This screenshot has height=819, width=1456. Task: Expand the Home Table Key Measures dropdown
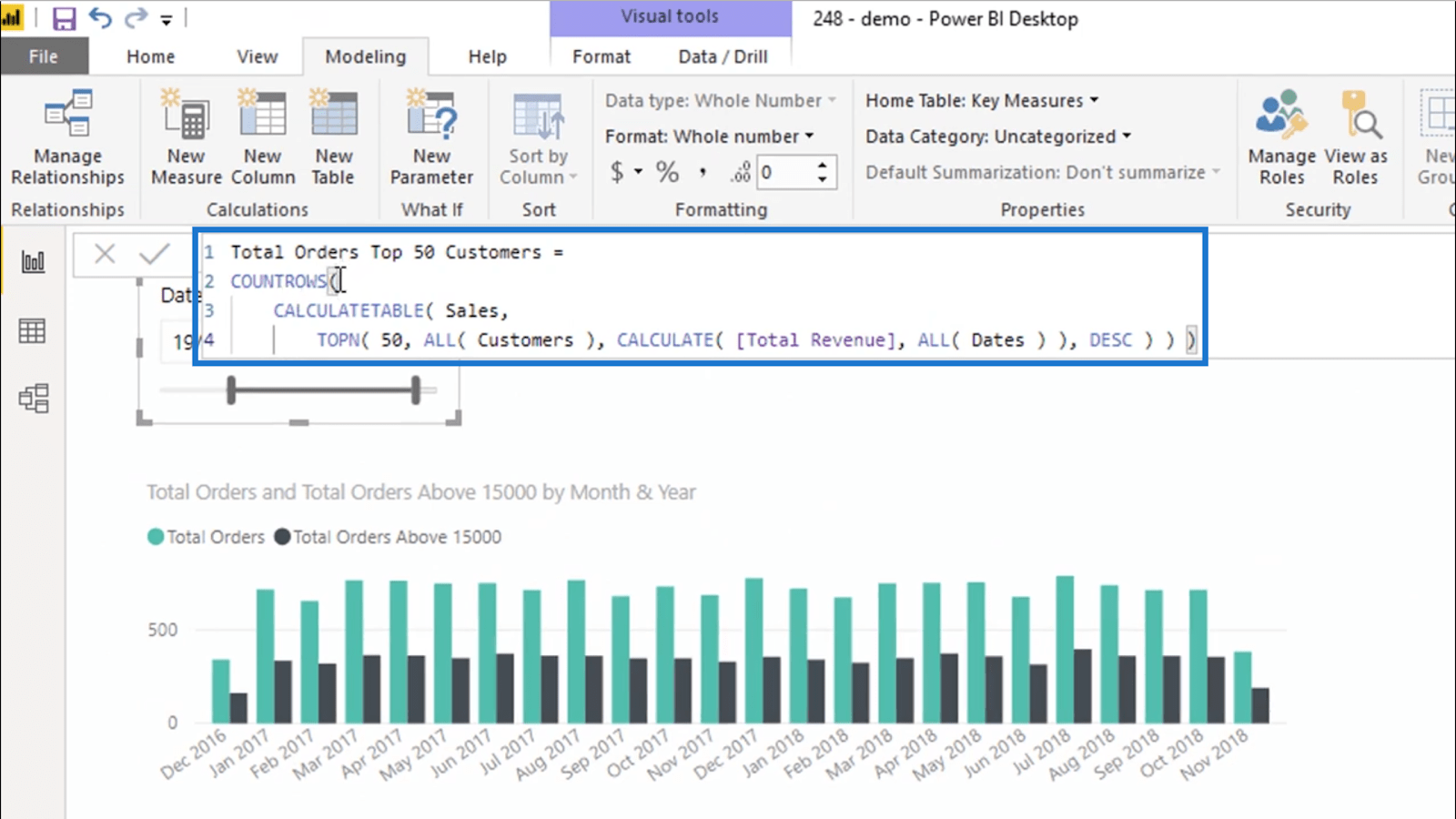pyautogui.click(x=983, y=101)
